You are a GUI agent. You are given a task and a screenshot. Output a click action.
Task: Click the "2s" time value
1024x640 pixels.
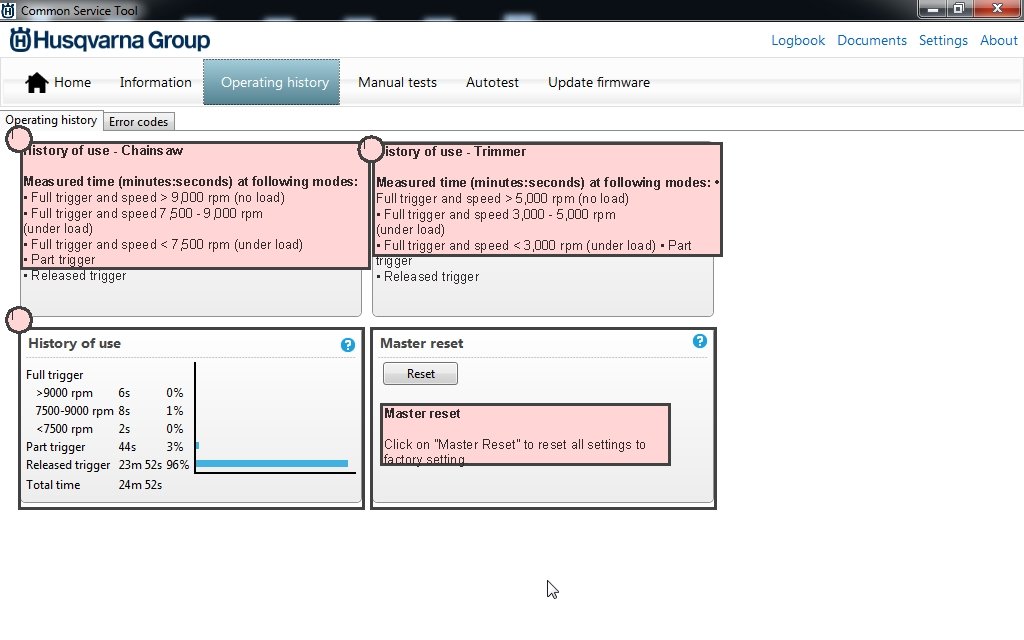124,429
